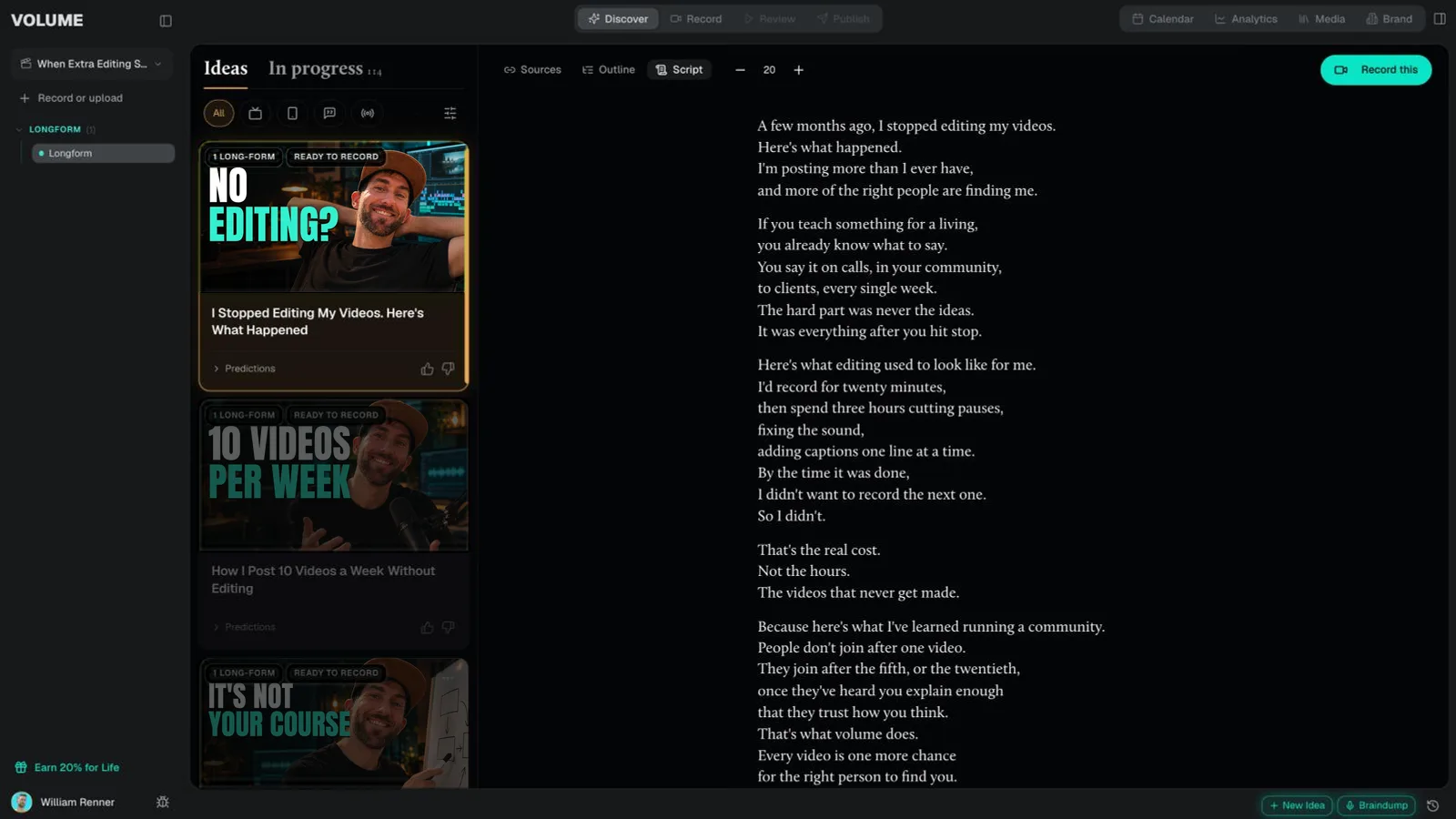Open the 'NO EDITING?' thumbnail

[x=333, y=217]
